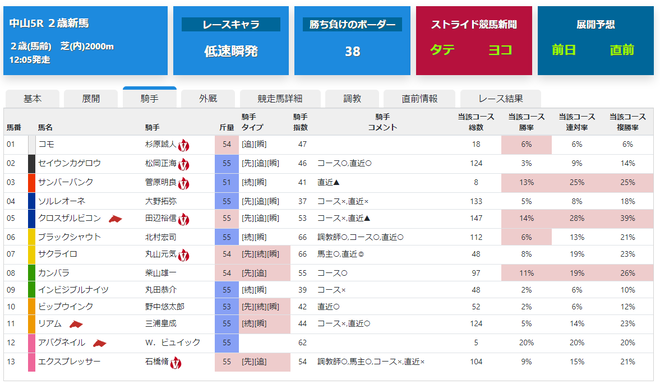Click weight 53 in ビップウインク row

[x=227, y=306]
